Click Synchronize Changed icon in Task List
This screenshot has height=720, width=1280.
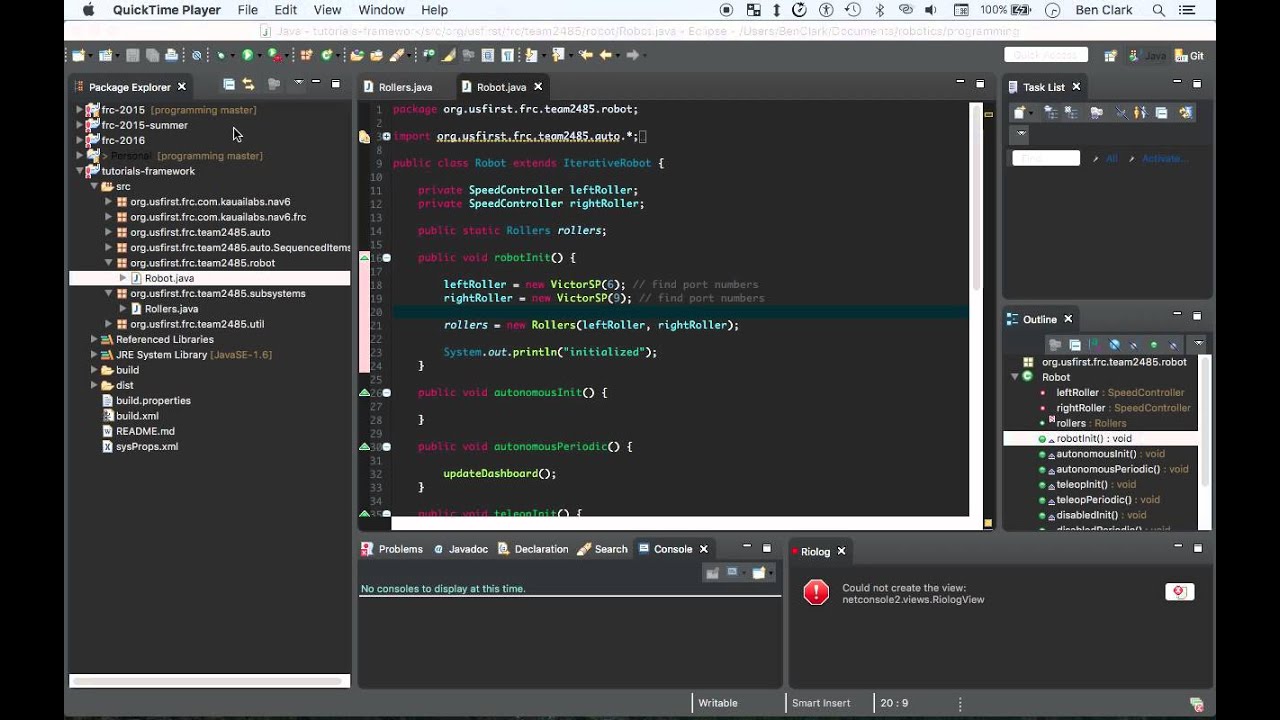point(1186,112)
